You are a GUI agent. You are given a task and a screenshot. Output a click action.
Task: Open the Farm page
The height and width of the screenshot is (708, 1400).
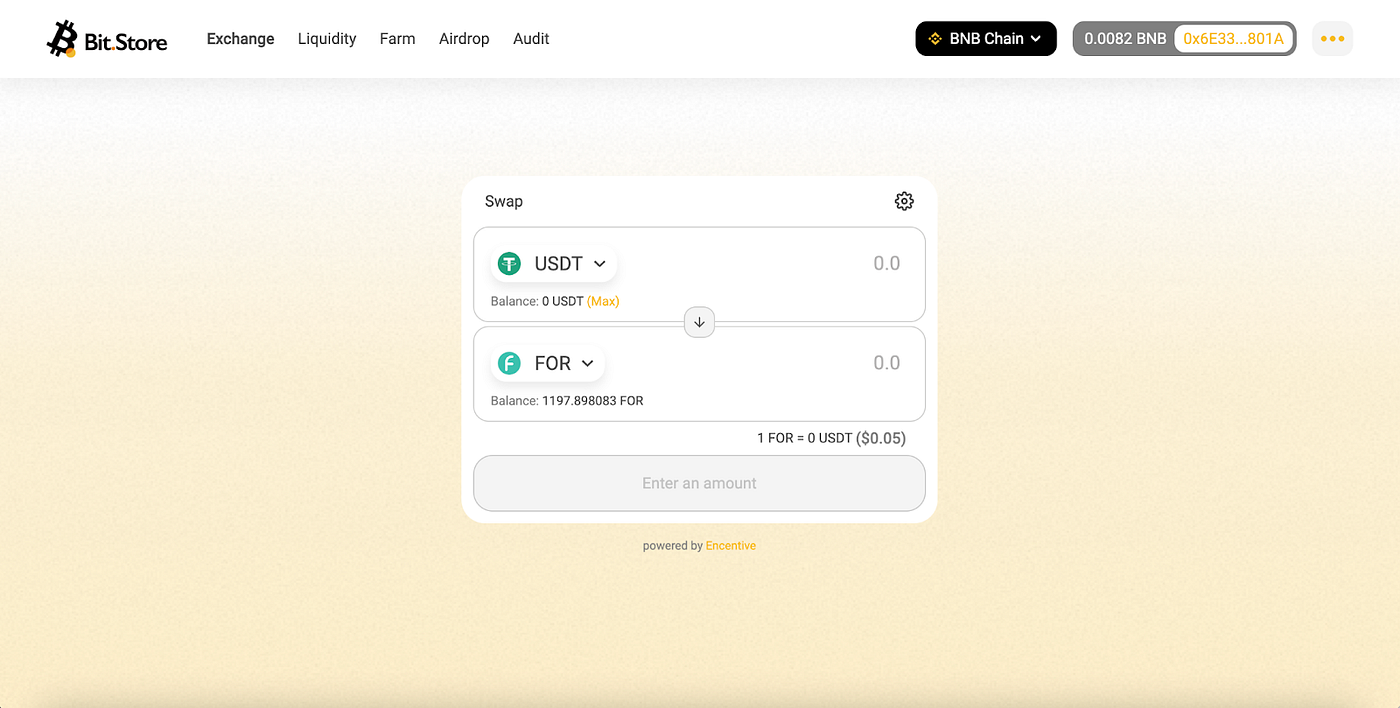point(397,39)
